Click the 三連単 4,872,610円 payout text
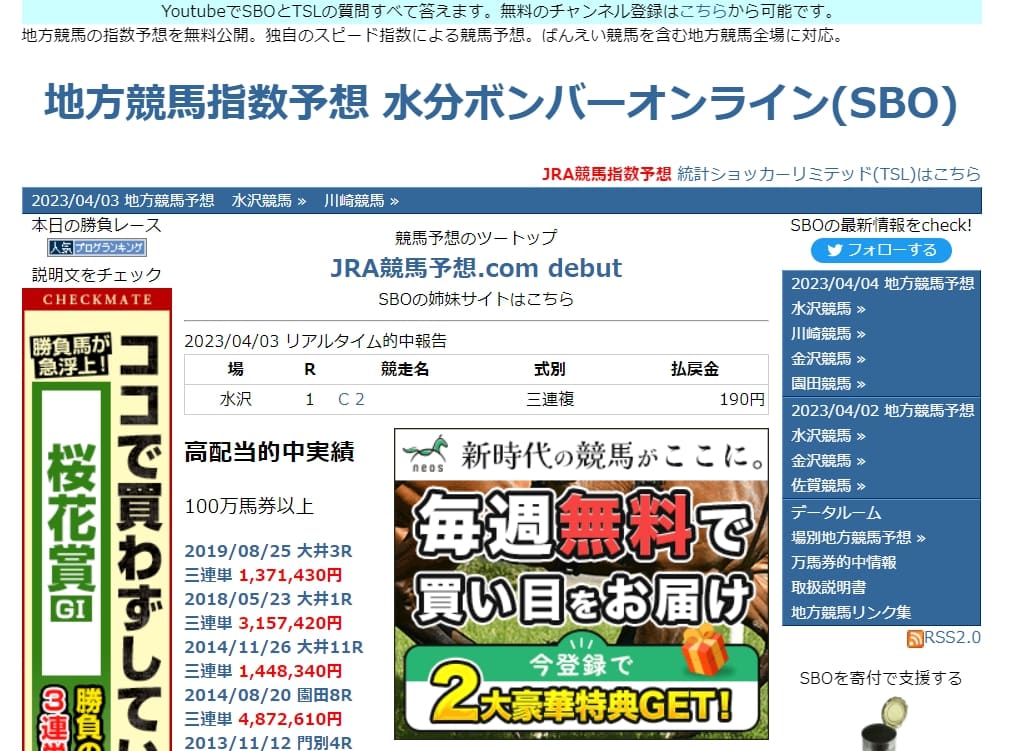This screenshot has height=751, width=1016. [263, 719]
